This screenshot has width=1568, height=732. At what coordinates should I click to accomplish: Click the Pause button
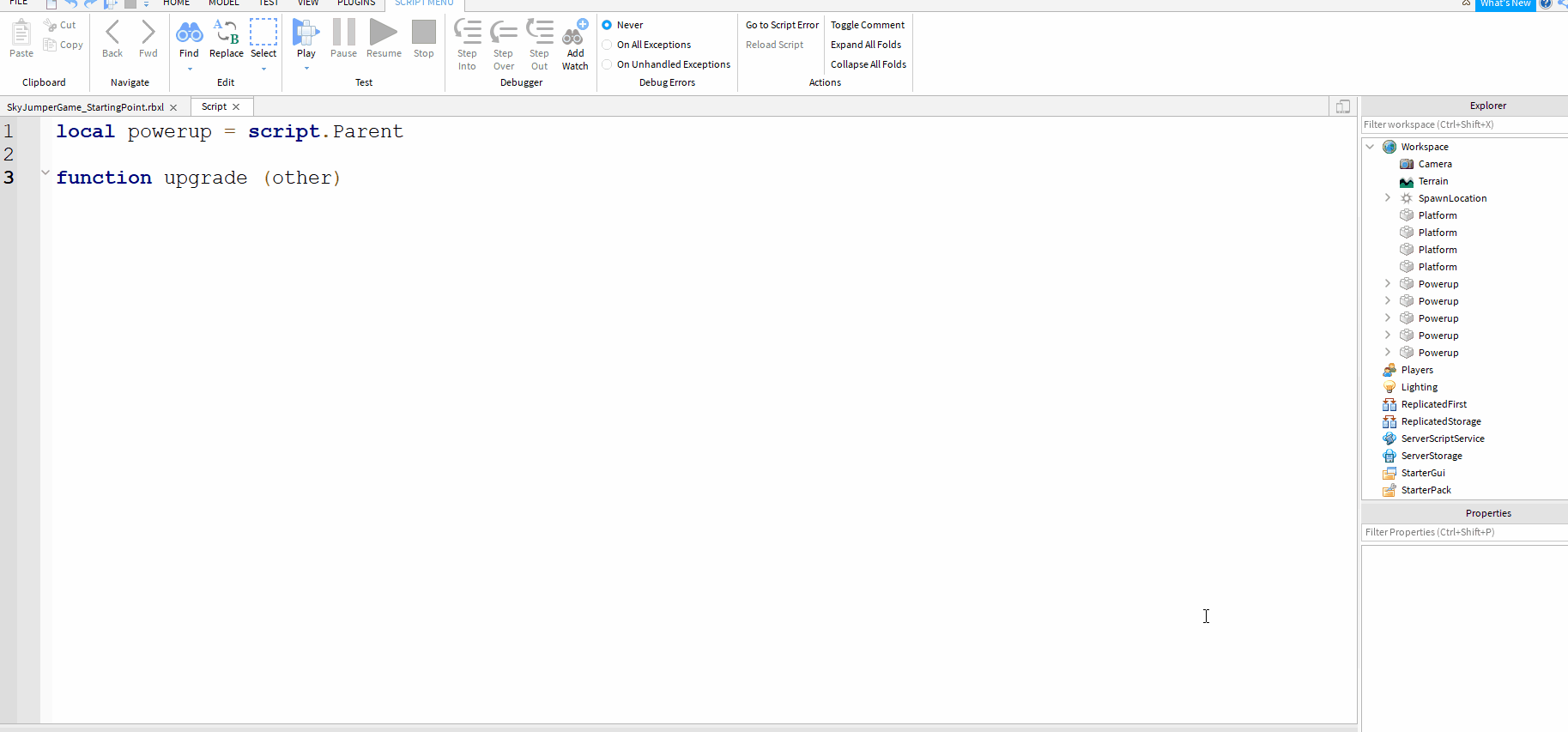343,32
